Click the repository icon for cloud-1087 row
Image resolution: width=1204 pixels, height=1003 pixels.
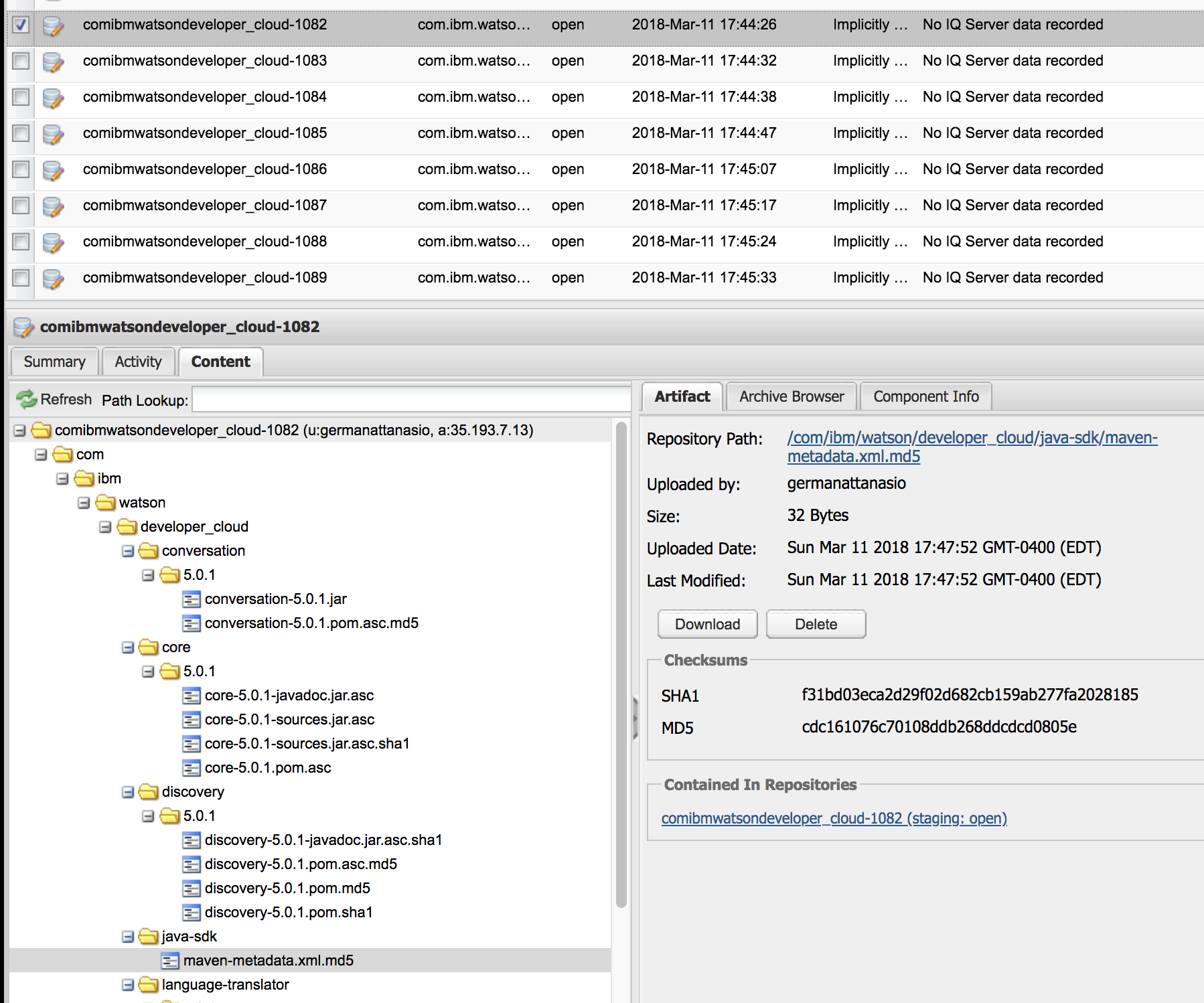[53, 206]
